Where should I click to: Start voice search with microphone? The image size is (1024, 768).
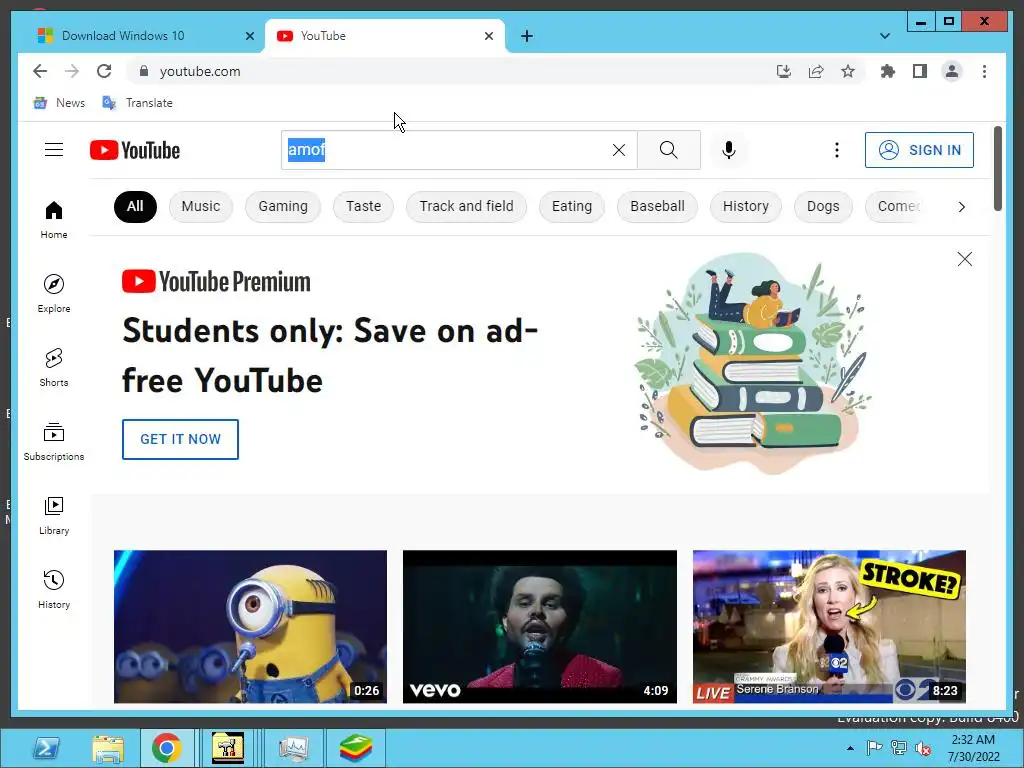[x=729, y=150]
